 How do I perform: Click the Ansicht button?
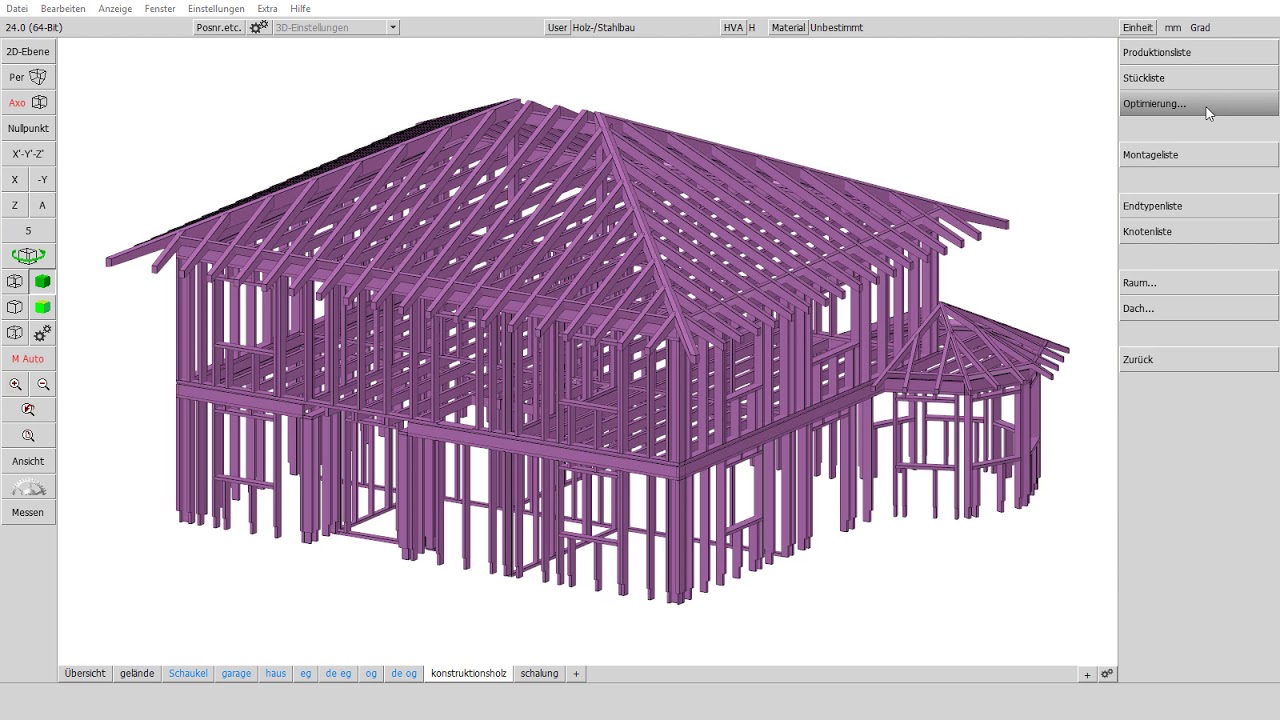(28, 461)
